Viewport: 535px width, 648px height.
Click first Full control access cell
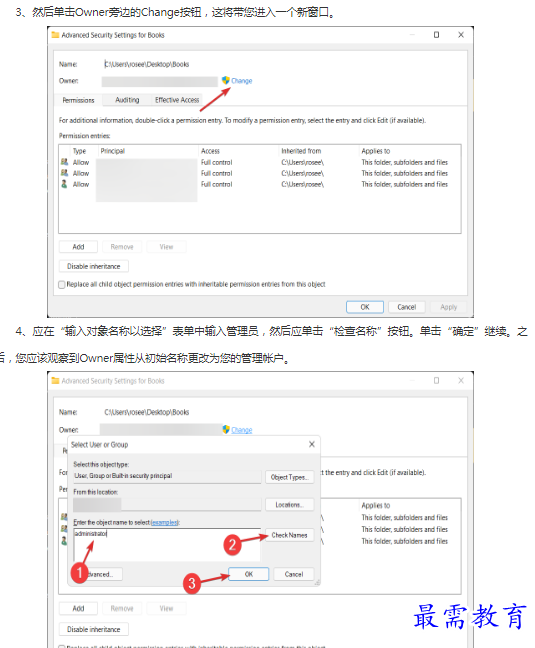click(216, 162)
